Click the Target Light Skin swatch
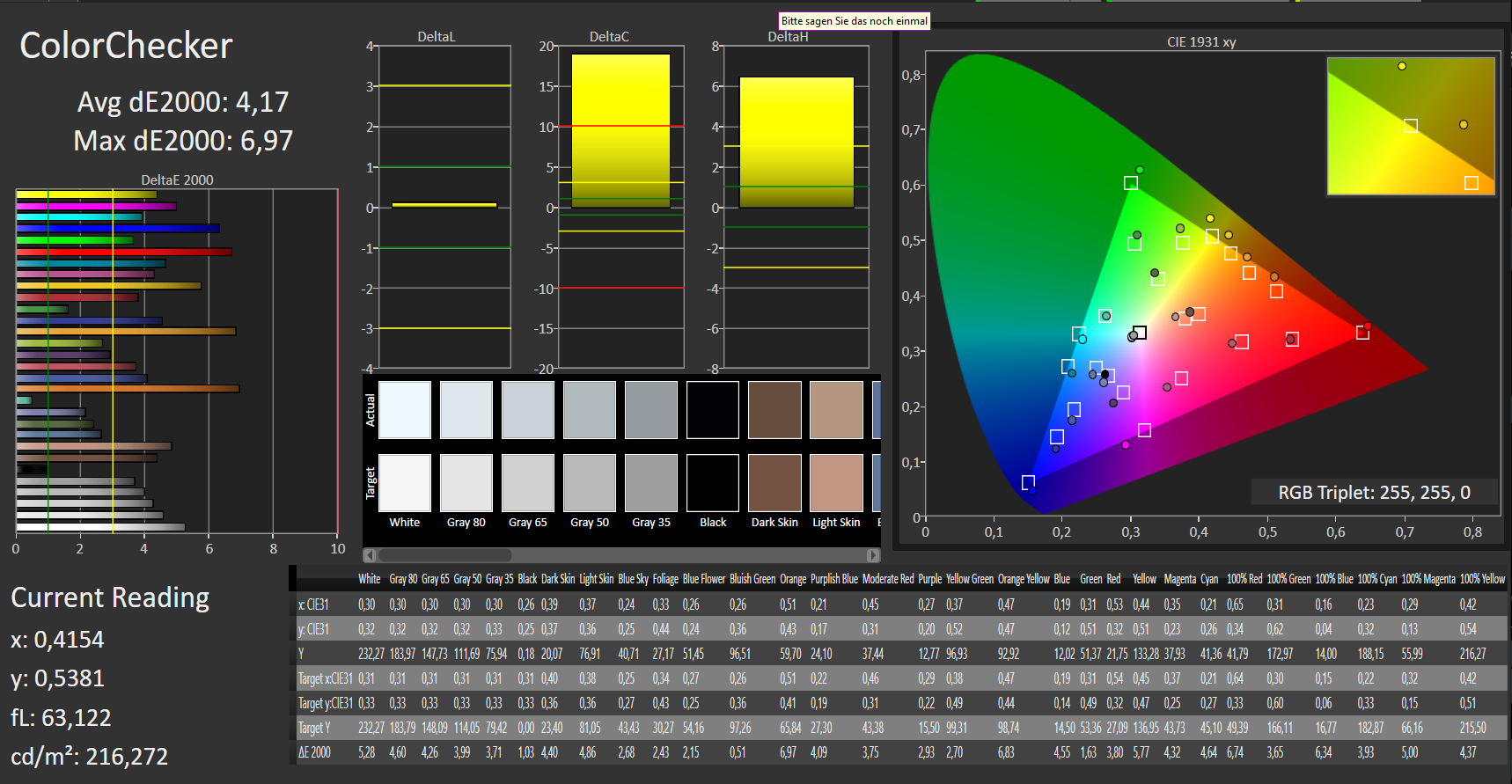This screenshot has height=784, width=1512. point(836,483)
